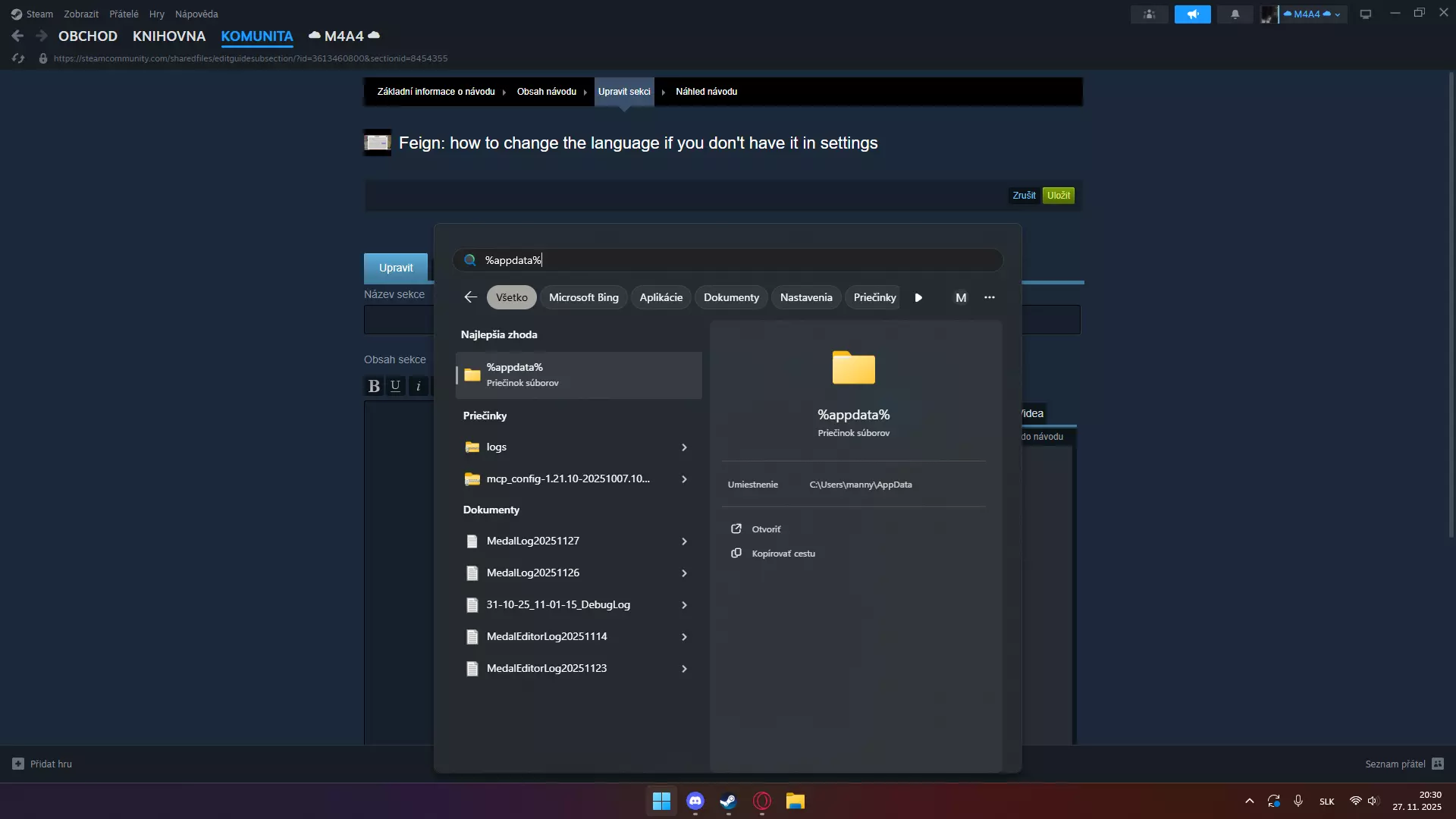The image size is (1456, 819).
Task: Open the search options three-dot menu
Action: [989, 297]
